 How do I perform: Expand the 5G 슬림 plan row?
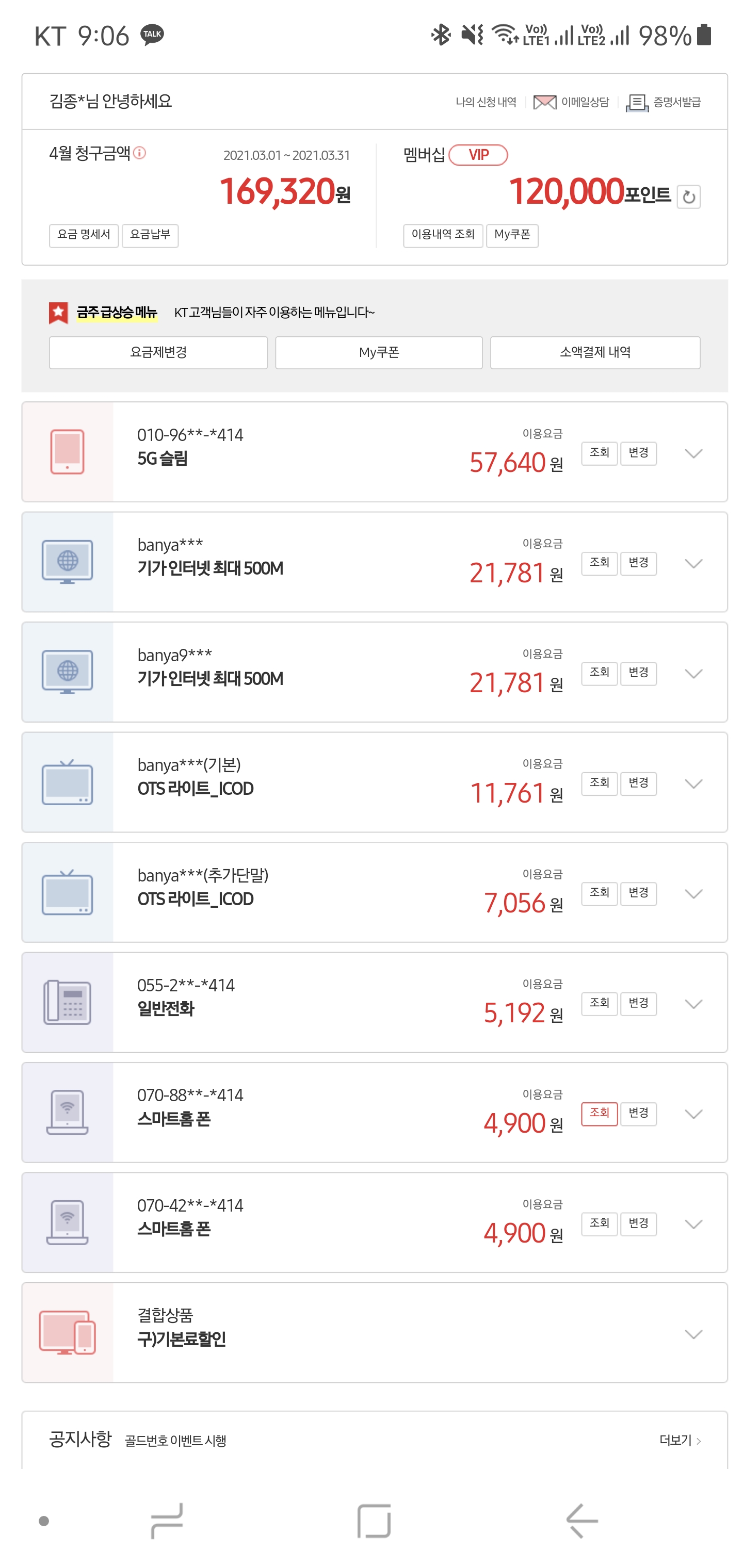click(x=693, y=453)
